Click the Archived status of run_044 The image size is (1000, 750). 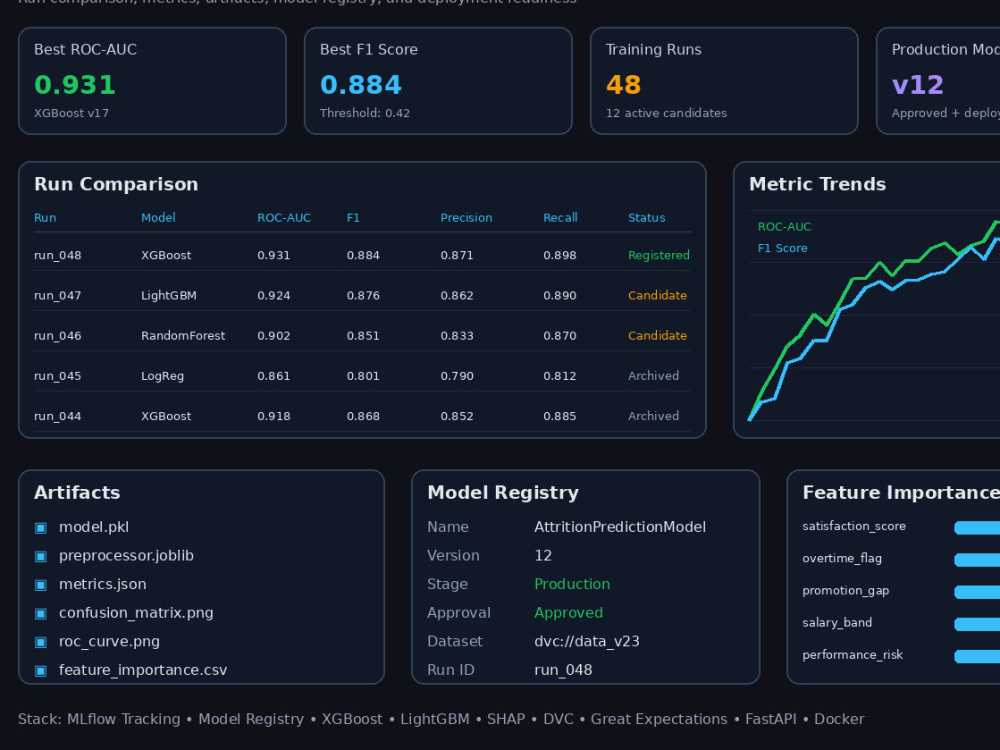click(x=654, y=416)
